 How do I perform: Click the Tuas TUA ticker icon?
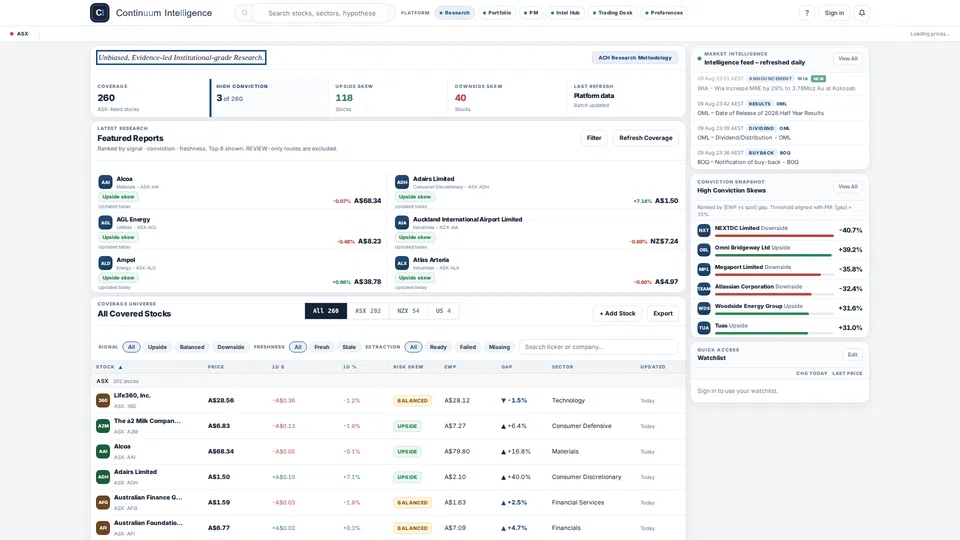[704, 328]
